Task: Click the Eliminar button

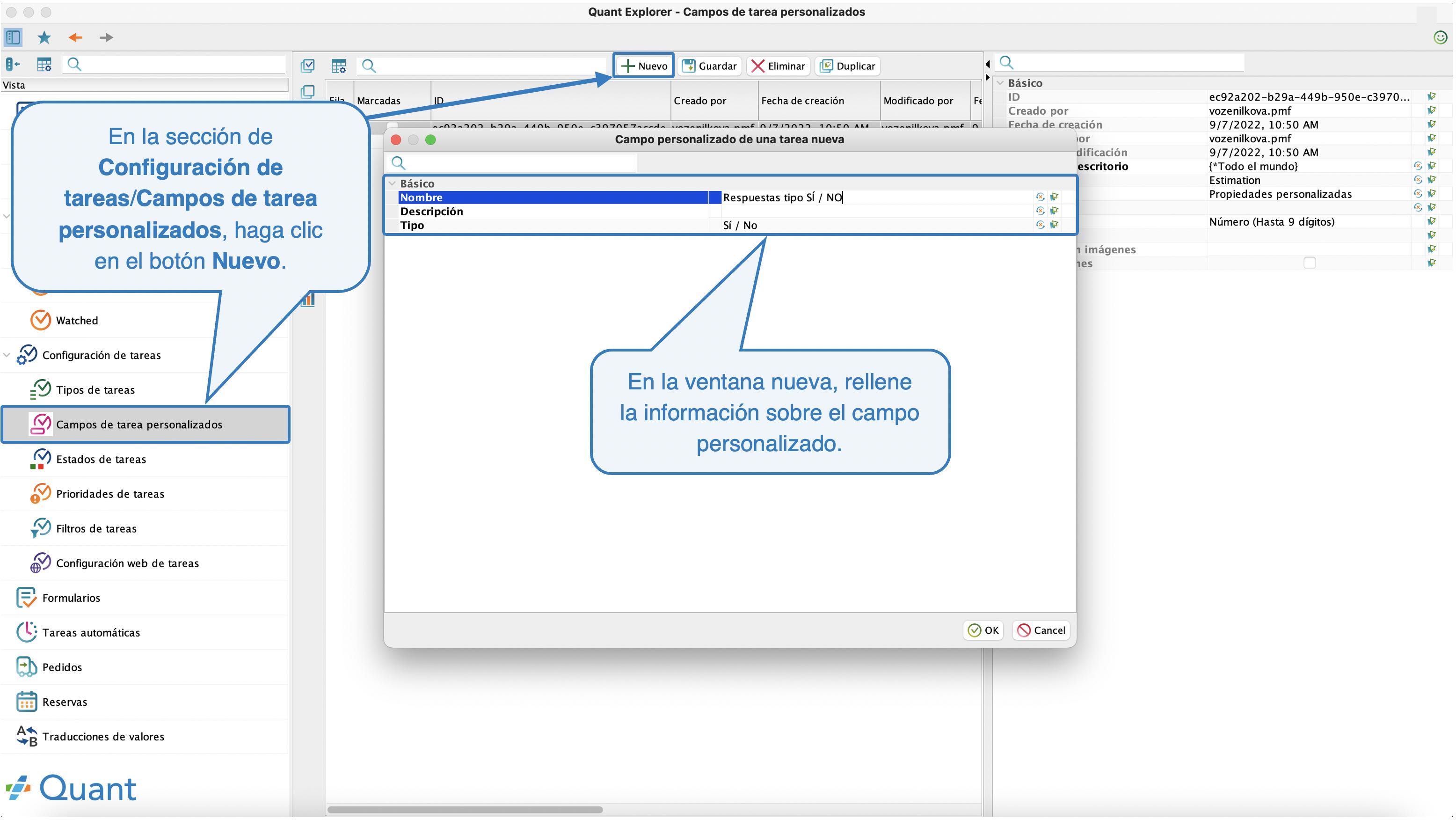Action: (x=778, y=66)
